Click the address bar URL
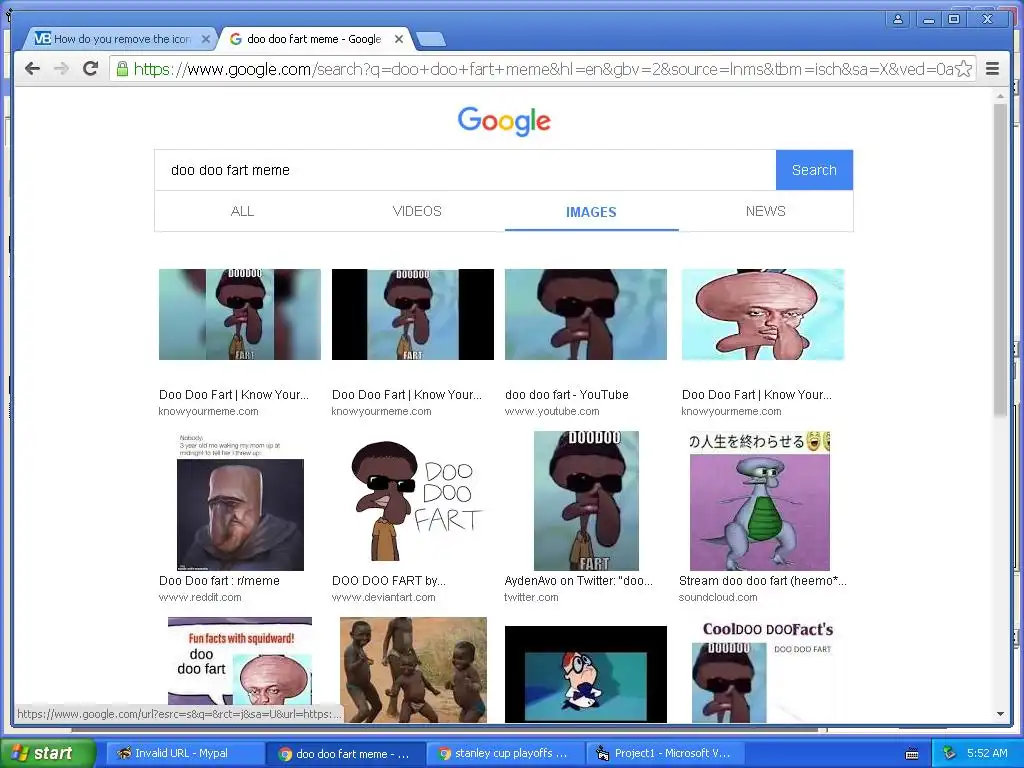1024x768 pixels. (542, 69)
